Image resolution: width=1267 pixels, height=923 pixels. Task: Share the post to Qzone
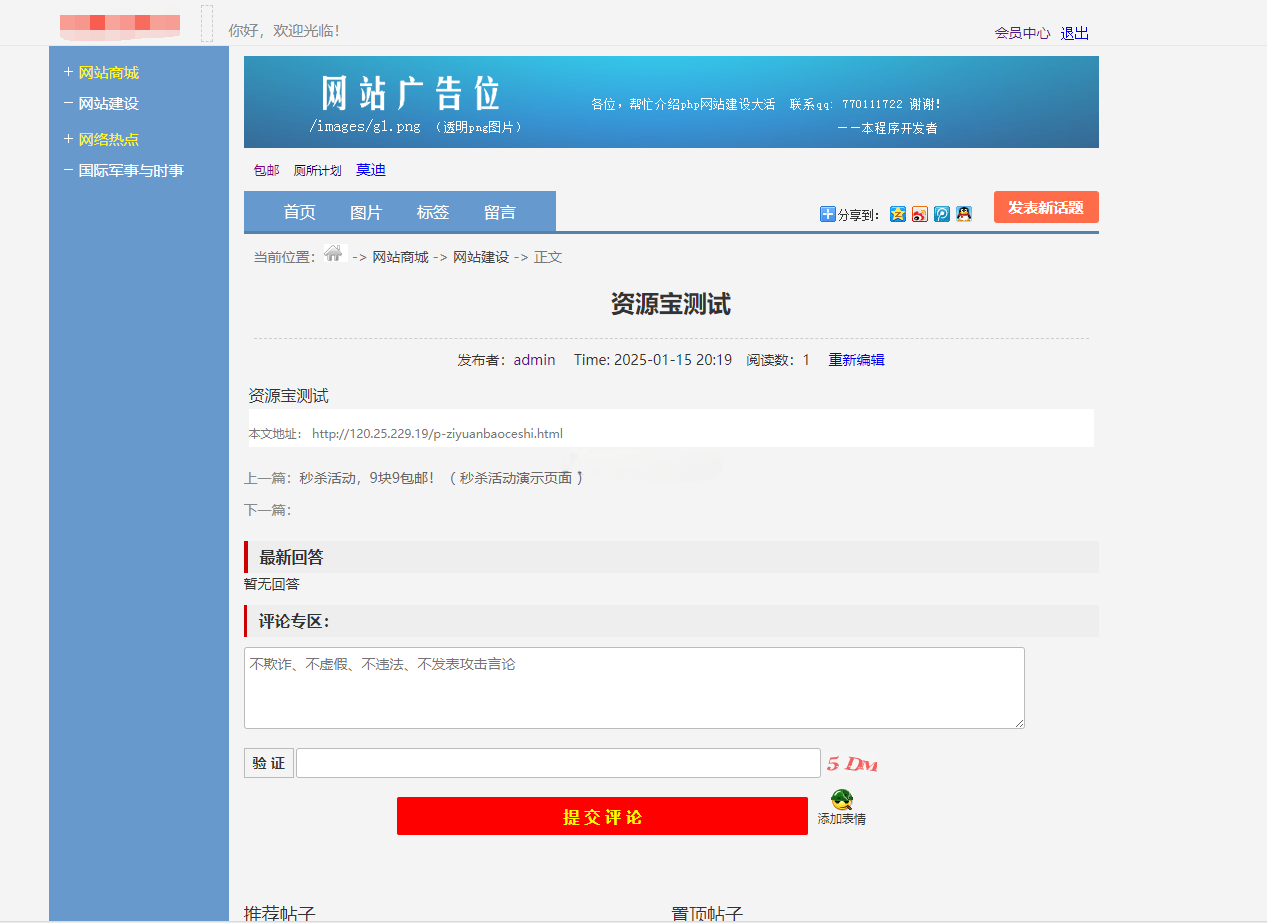(897, 214)
